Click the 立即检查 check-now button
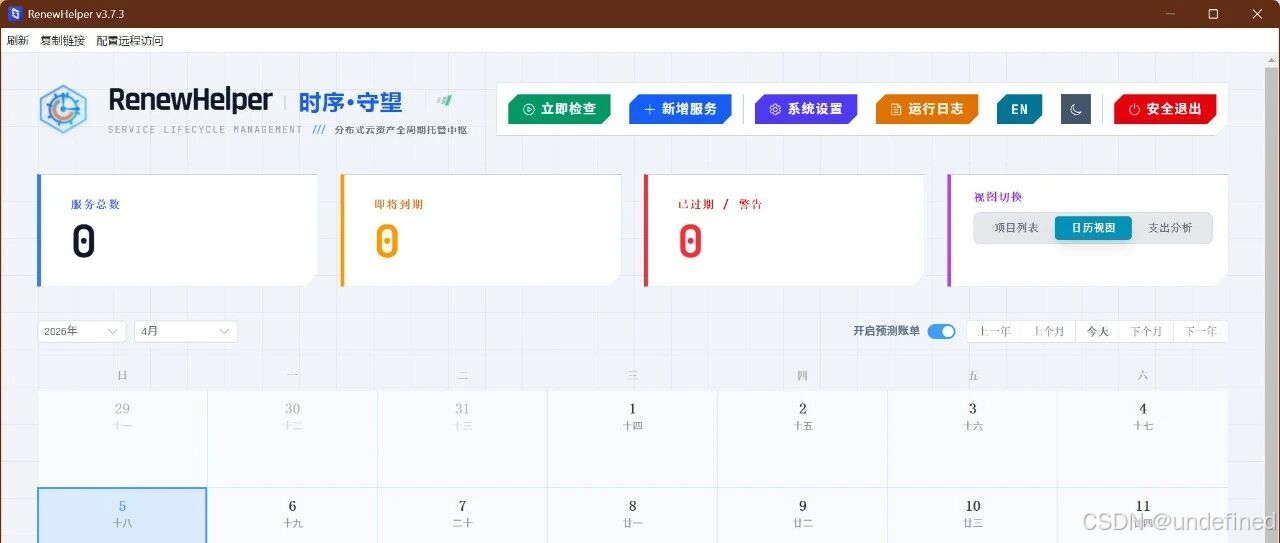Viewport: 1280px width, 543px height. [x=559, y=109]
